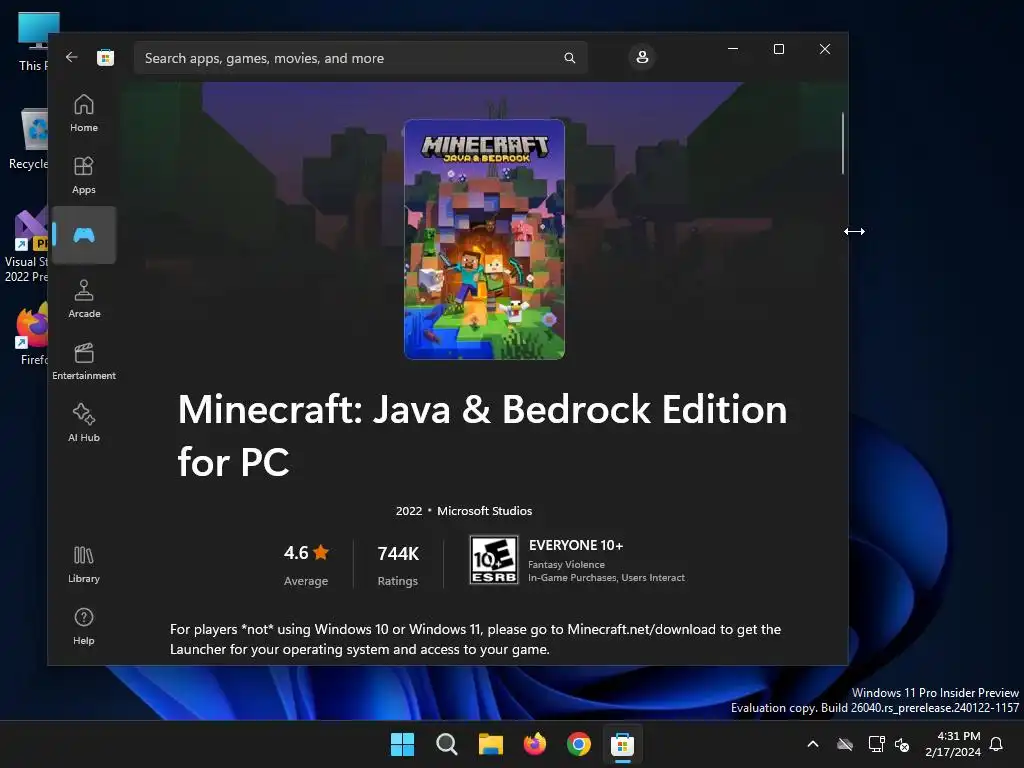Image resolution: width=1024 pixels, height=768 pixels.
Task: Go to the Entertainment section
Action: tap(84, 361)
